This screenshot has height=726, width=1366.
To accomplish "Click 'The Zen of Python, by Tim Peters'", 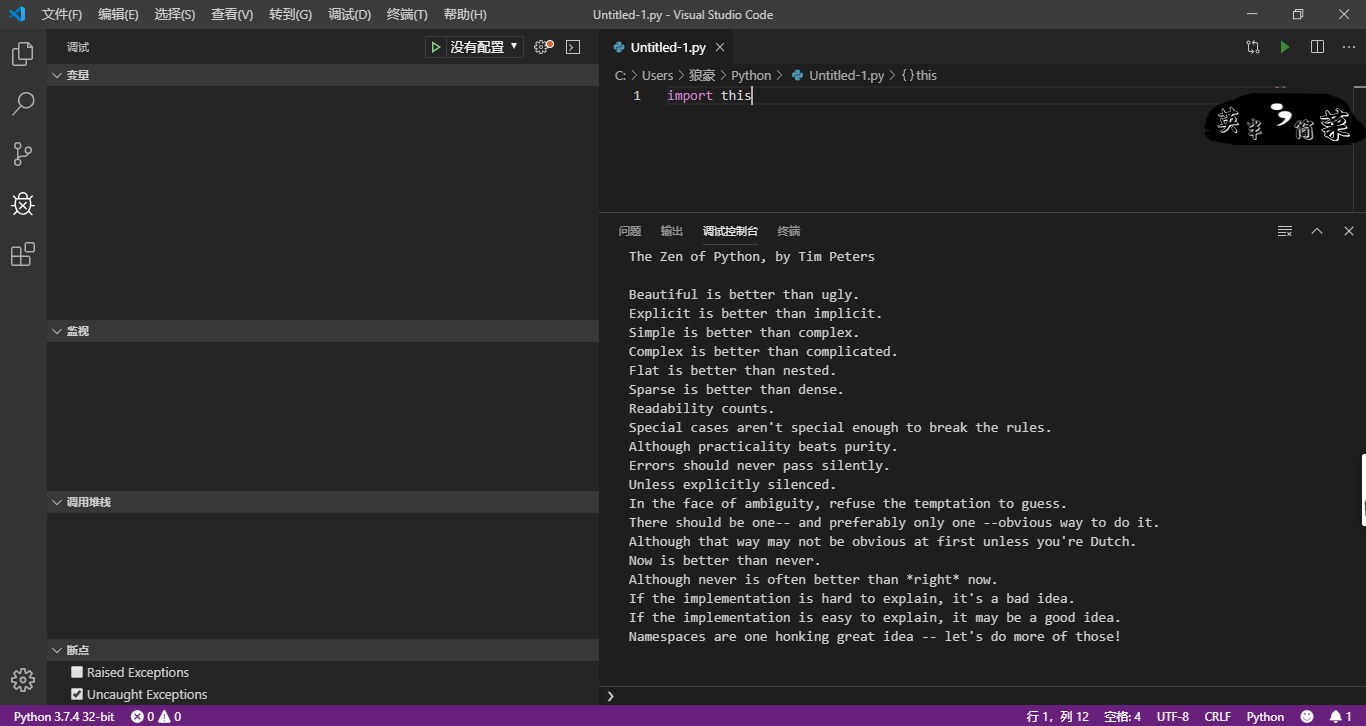I will coord(752,256).
